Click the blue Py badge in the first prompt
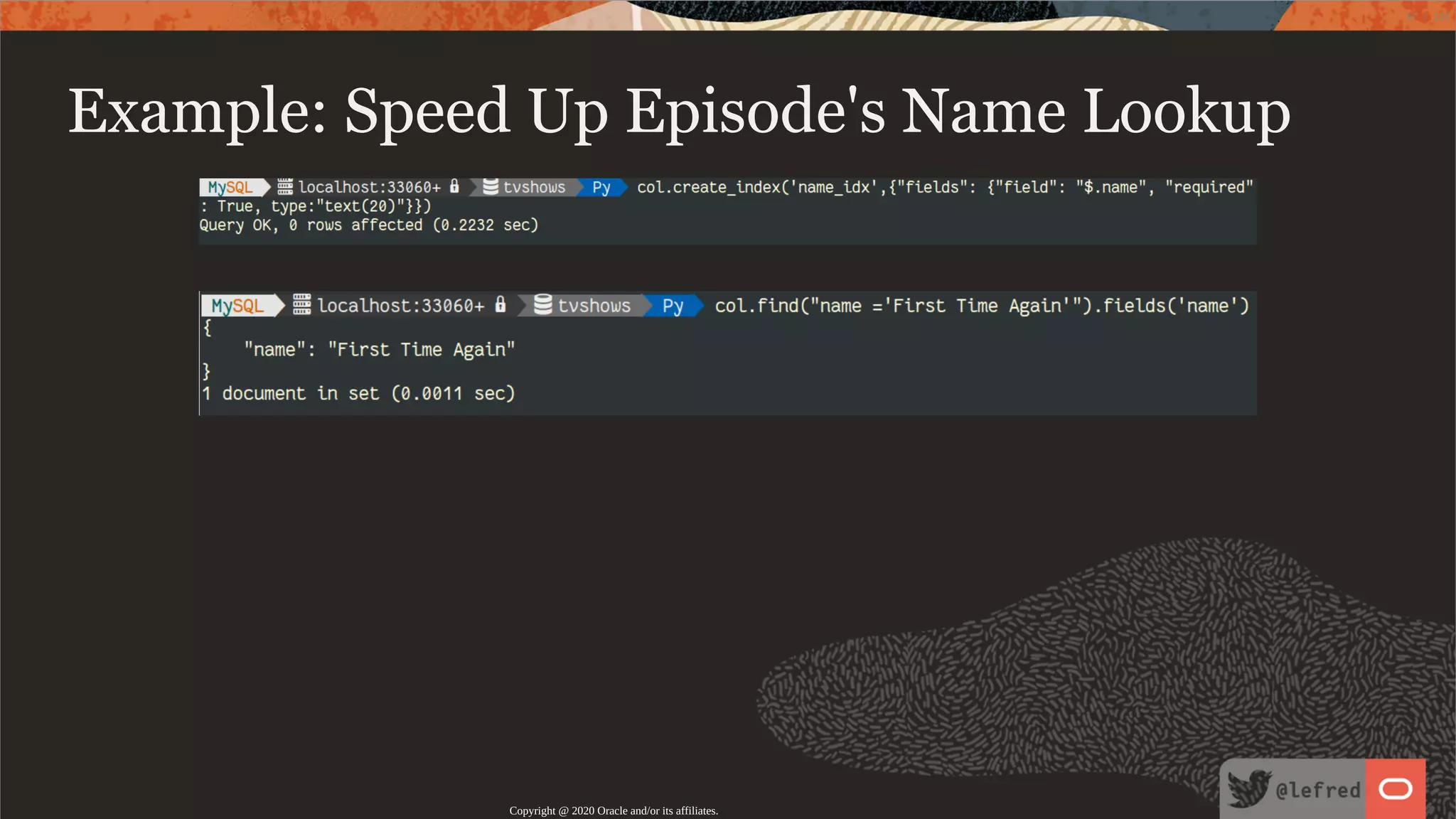The height and width of the screenshot is (819, 1456). click(601, 187)
